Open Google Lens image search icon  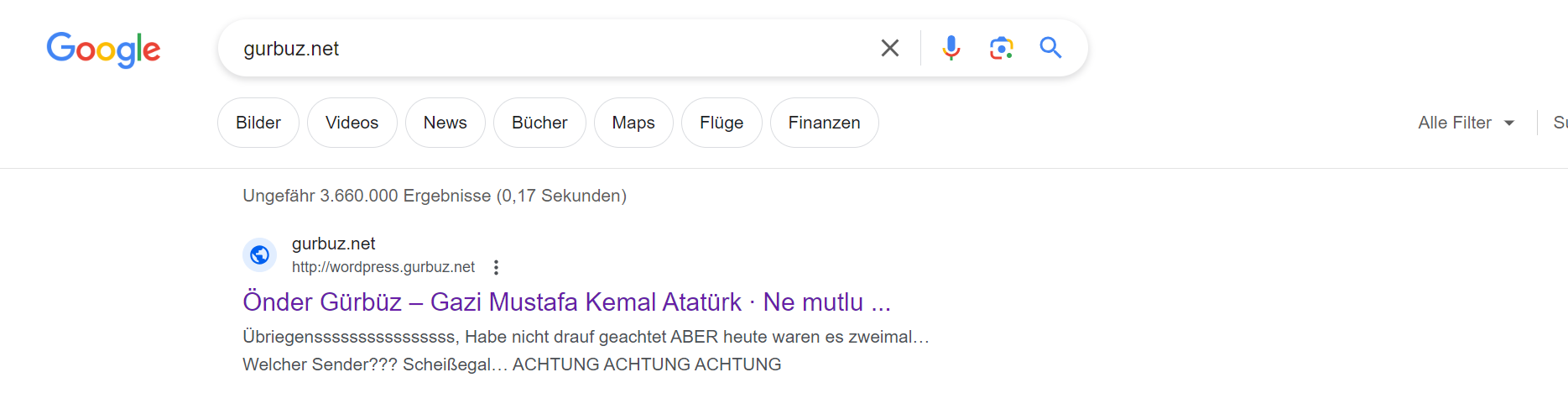[1001, 48]
